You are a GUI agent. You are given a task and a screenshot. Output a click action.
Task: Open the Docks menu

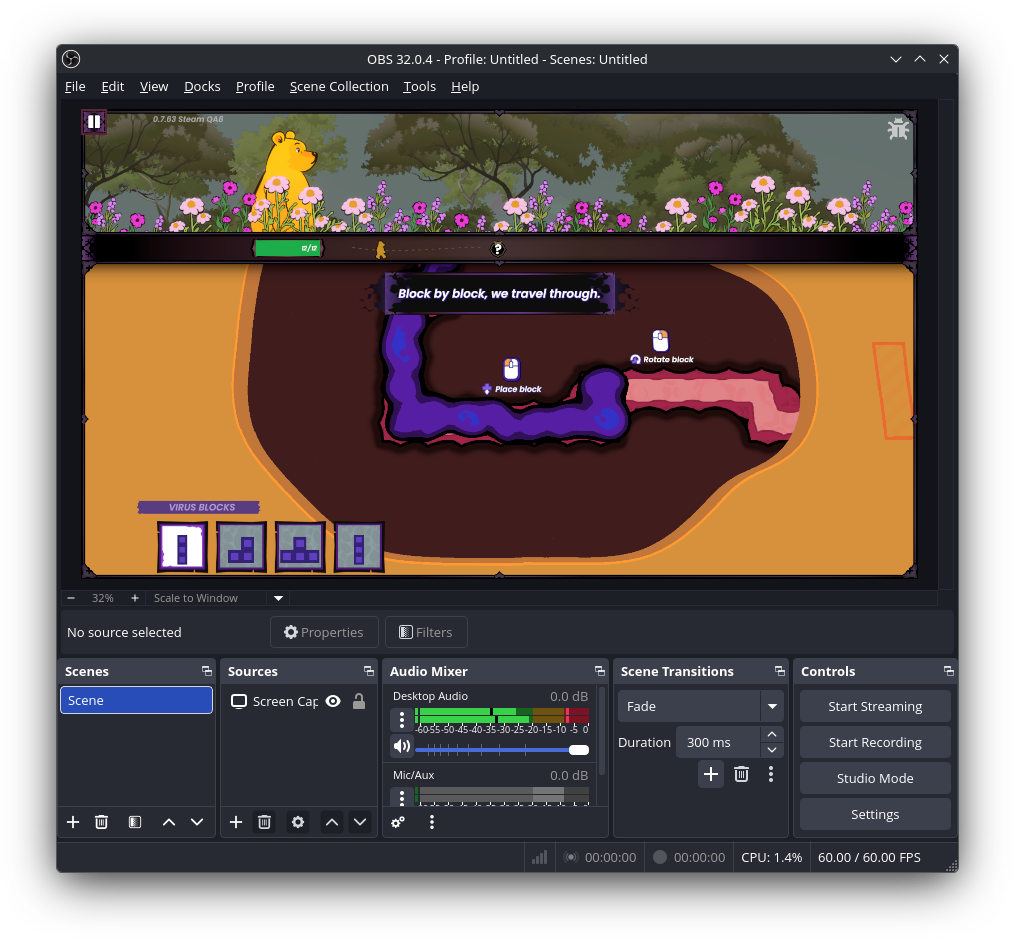pyautogui.click(x=202, y=86)
